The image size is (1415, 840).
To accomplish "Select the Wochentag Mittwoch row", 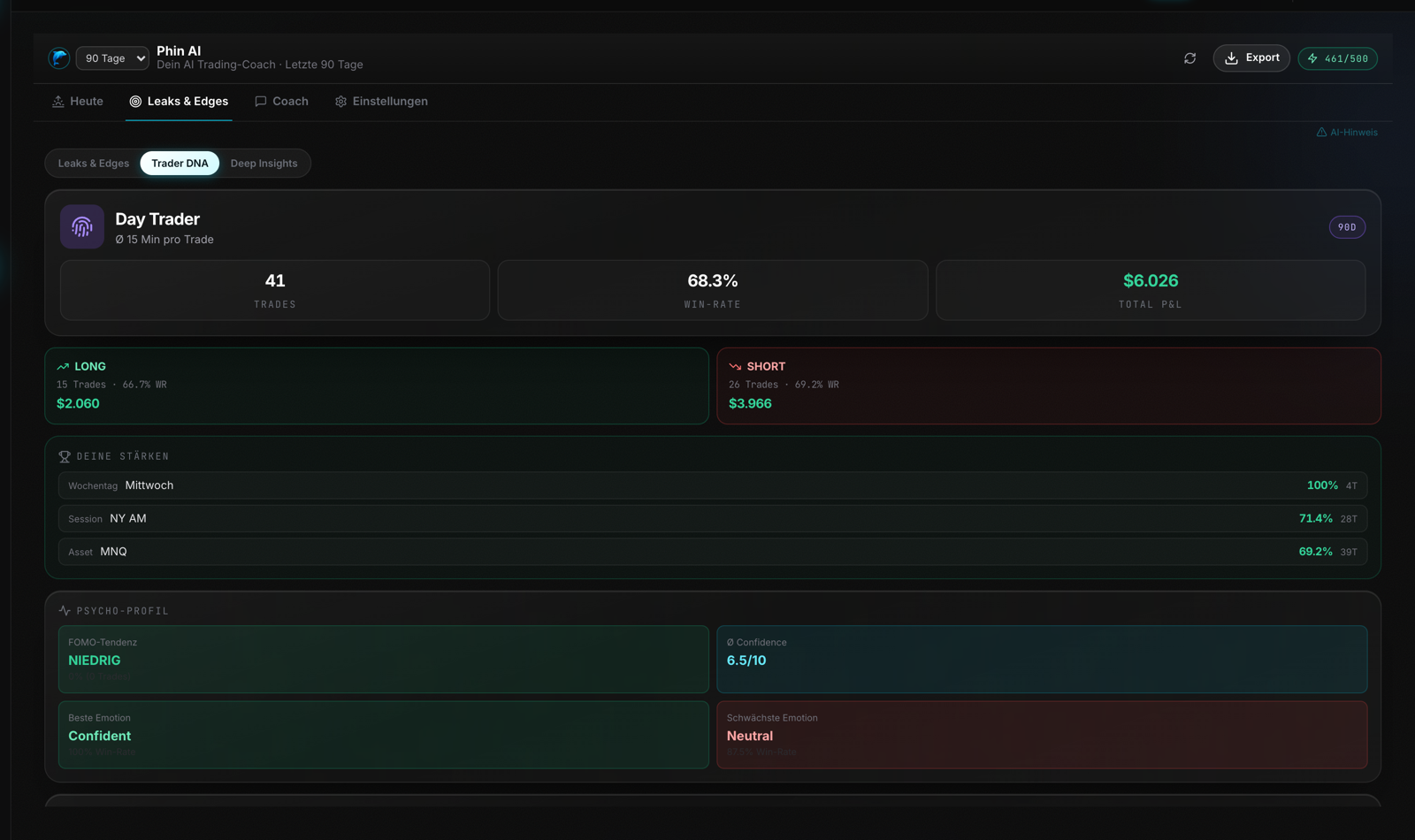I will coord(713,485).
